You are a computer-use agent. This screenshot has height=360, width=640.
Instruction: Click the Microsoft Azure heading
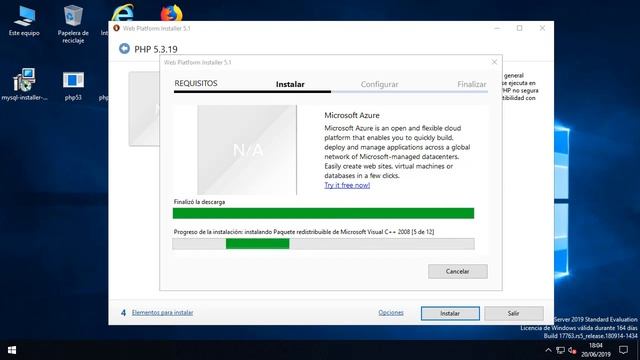[352, 116]
